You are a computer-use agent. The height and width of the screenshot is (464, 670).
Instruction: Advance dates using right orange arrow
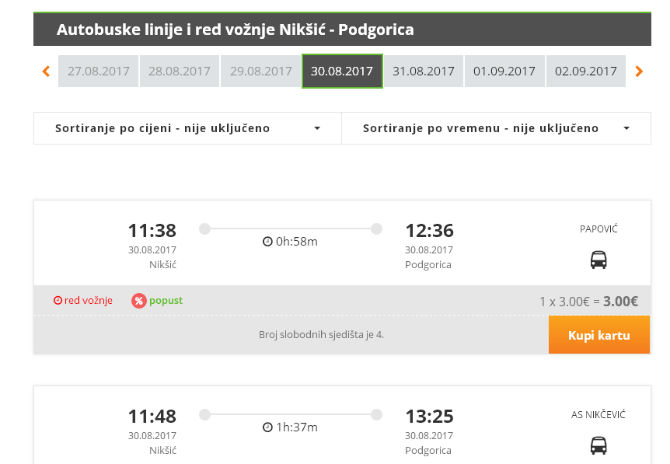click(x=639, y=71)
